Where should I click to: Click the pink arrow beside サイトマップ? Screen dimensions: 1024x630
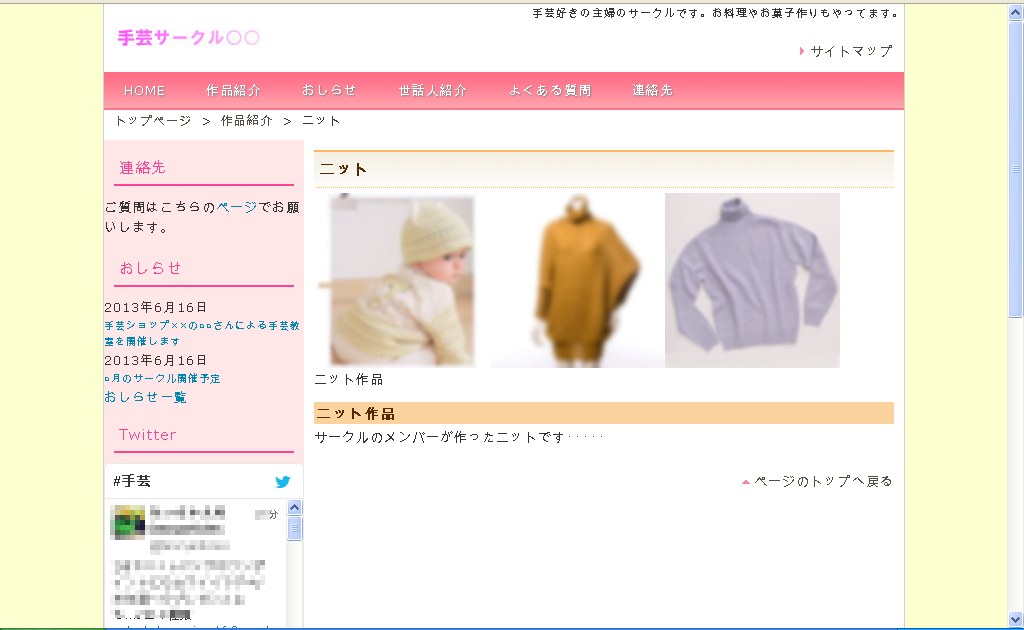[x=802, y=51]
